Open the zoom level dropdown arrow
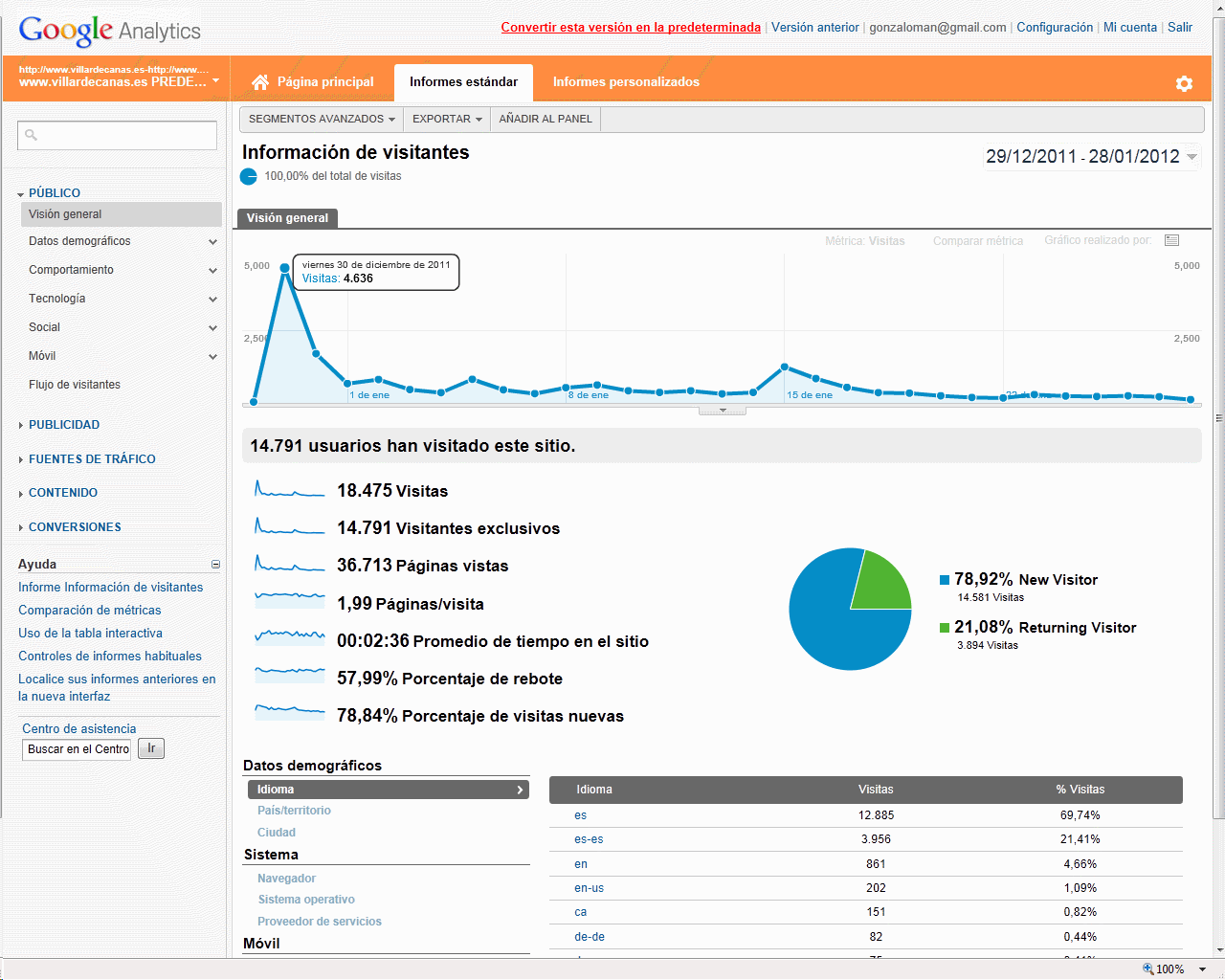 click(x=1203, y=969)
